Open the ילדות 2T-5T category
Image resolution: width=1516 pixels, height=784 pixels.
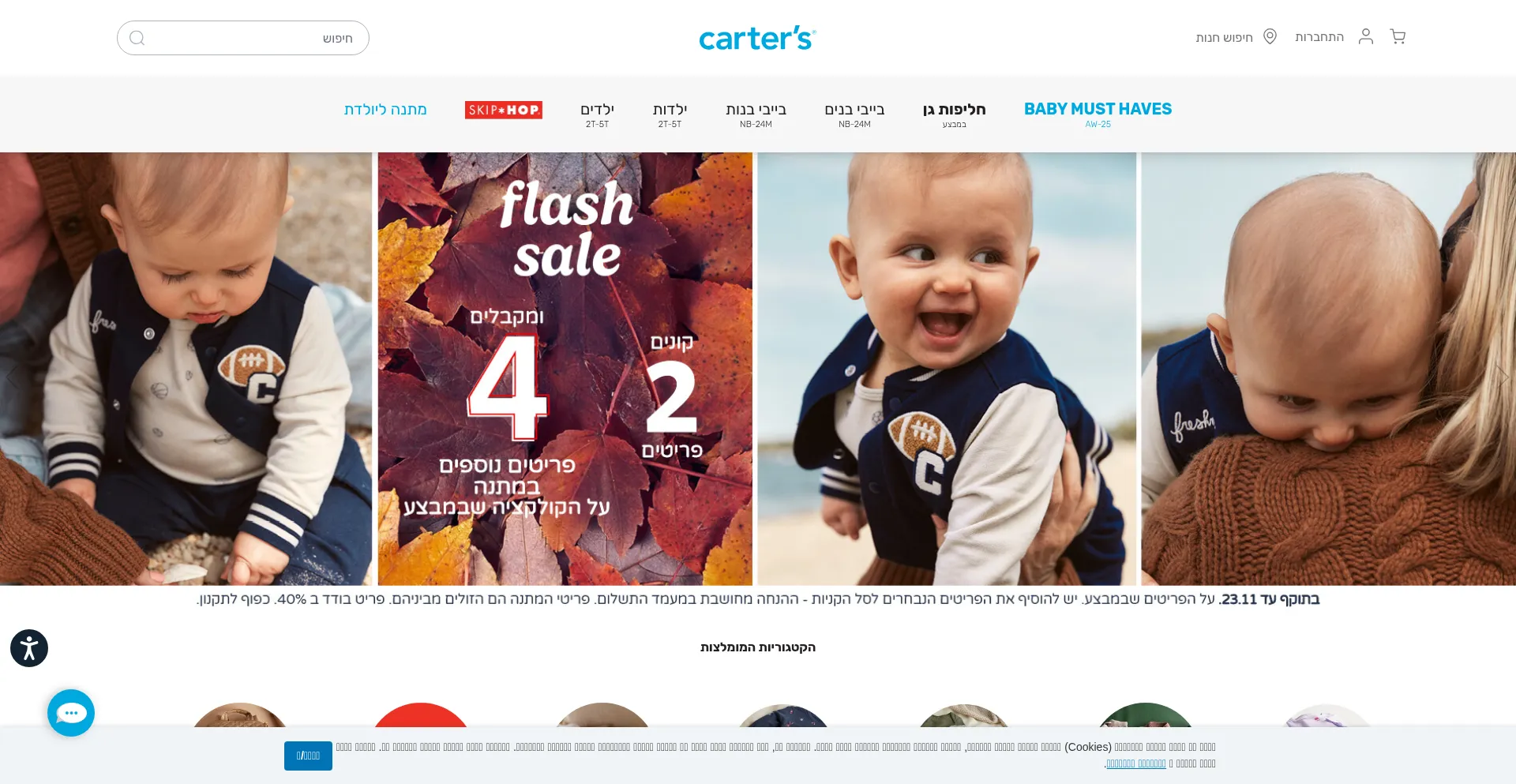(x=670, y=114)
